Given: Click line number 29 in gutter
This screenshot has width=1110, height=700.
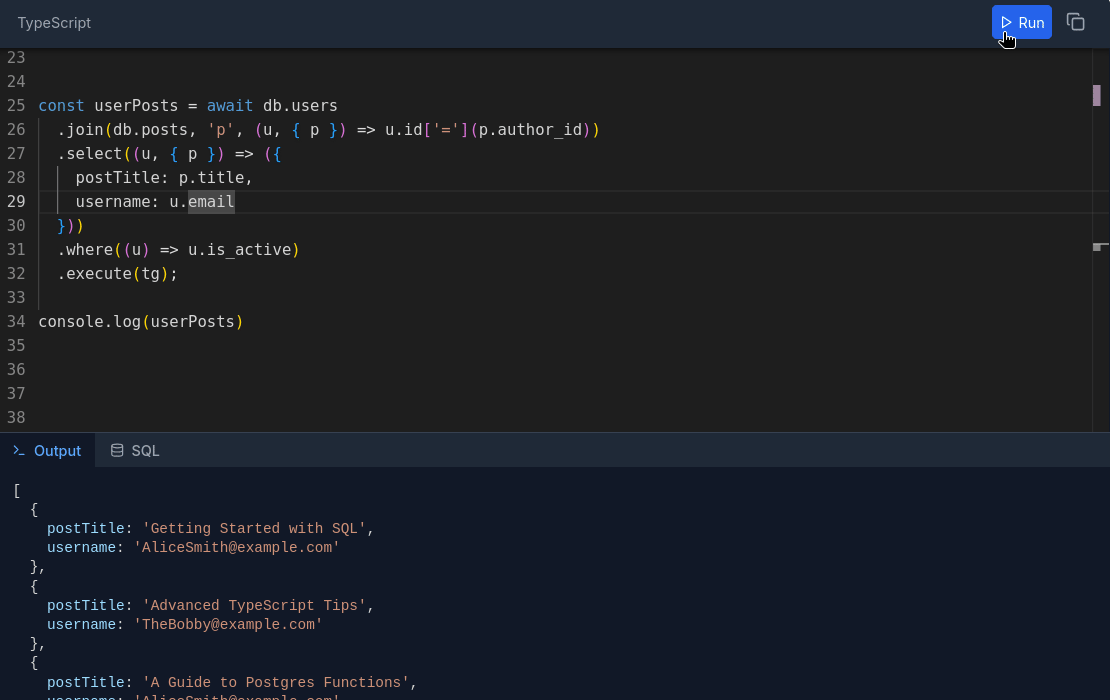Looking at the screenshot, I should [x=16, y=202].
